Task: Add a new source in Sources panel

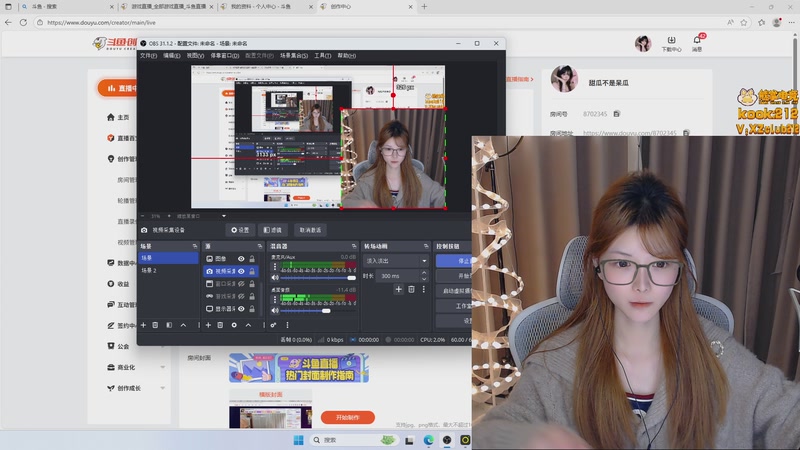Action: 208,325
